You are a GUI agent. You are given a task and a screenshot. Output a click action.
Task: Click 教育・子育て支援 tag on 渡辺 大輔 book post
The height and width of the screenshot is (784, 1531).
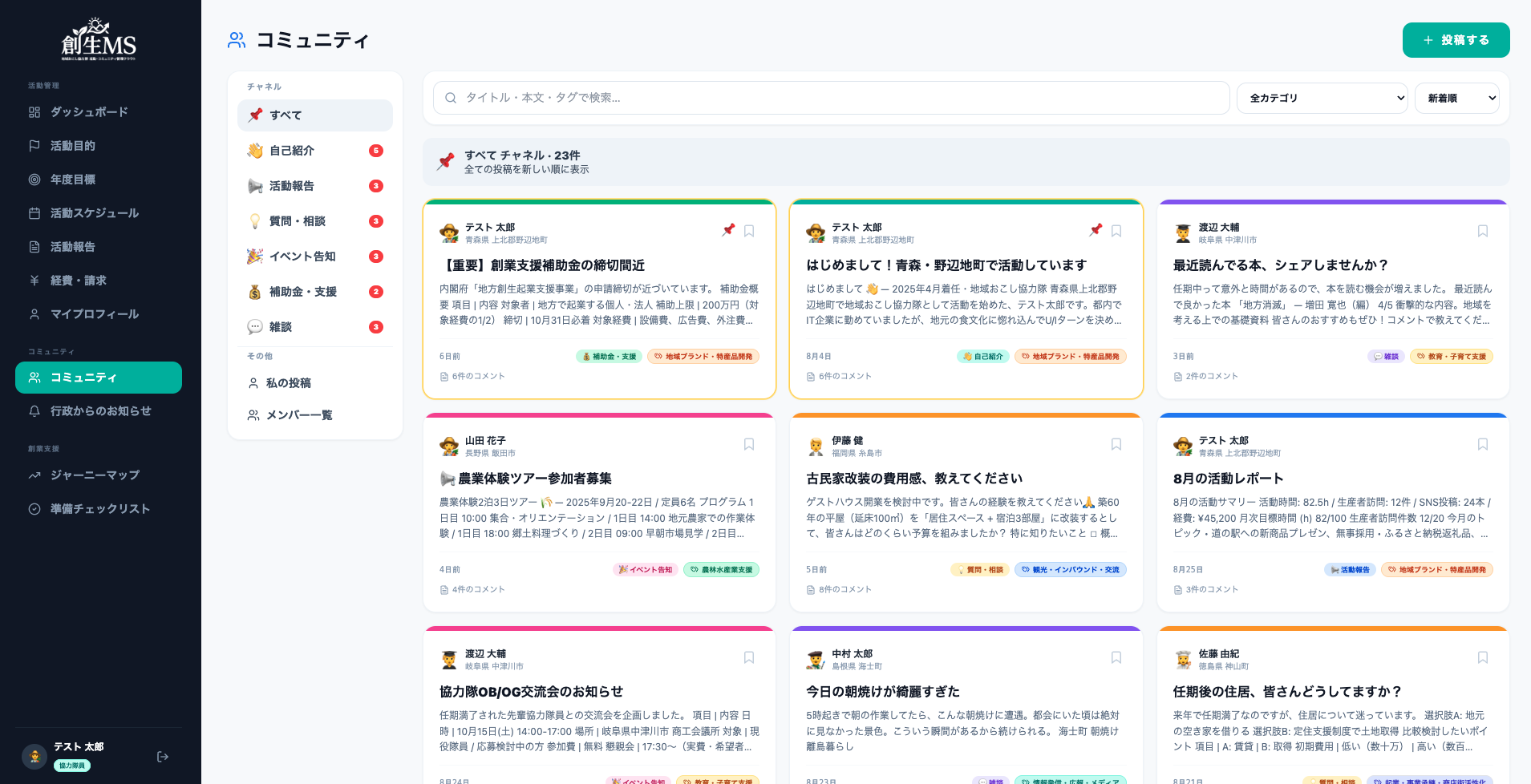pyautogui.click(x=1452, y=357)
